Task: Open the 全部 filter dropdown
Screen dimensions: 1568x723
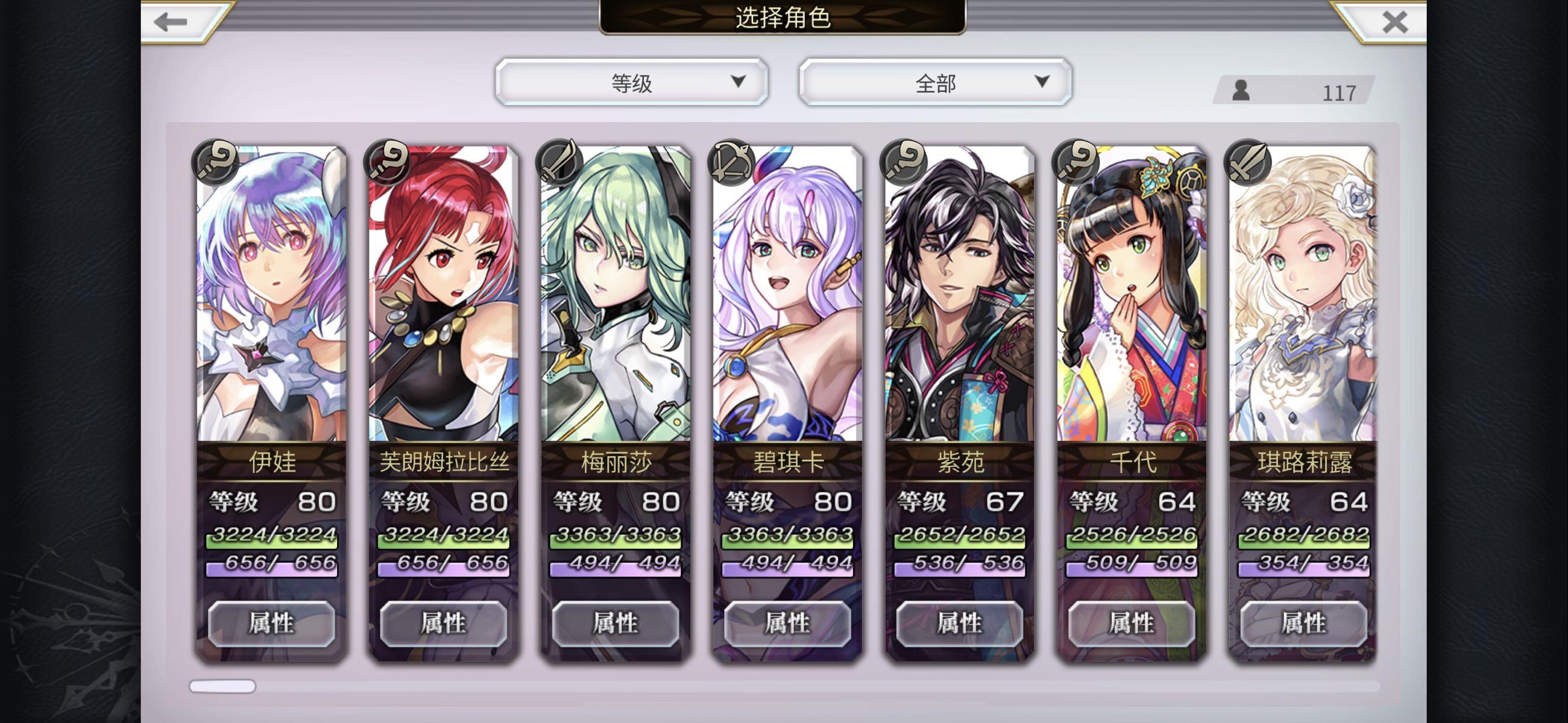Action: pyautogui.click(x=935, y=82)
